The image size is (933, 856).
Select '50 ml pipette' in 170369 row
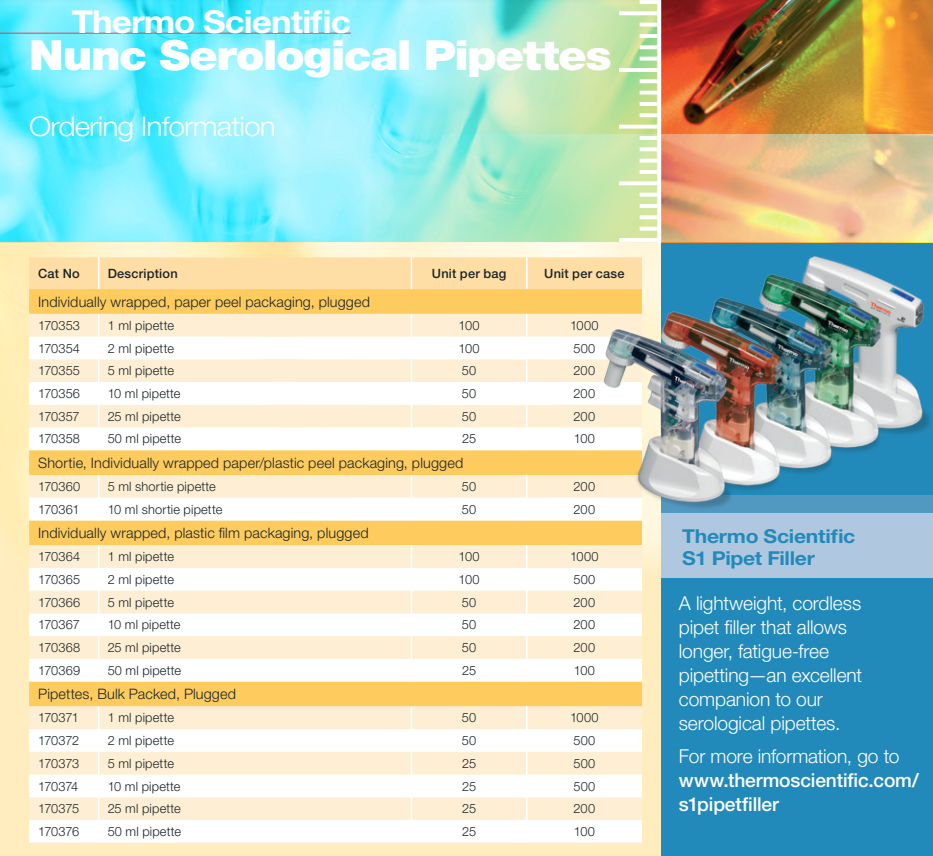pyautogui.click(x=144, y=670)
